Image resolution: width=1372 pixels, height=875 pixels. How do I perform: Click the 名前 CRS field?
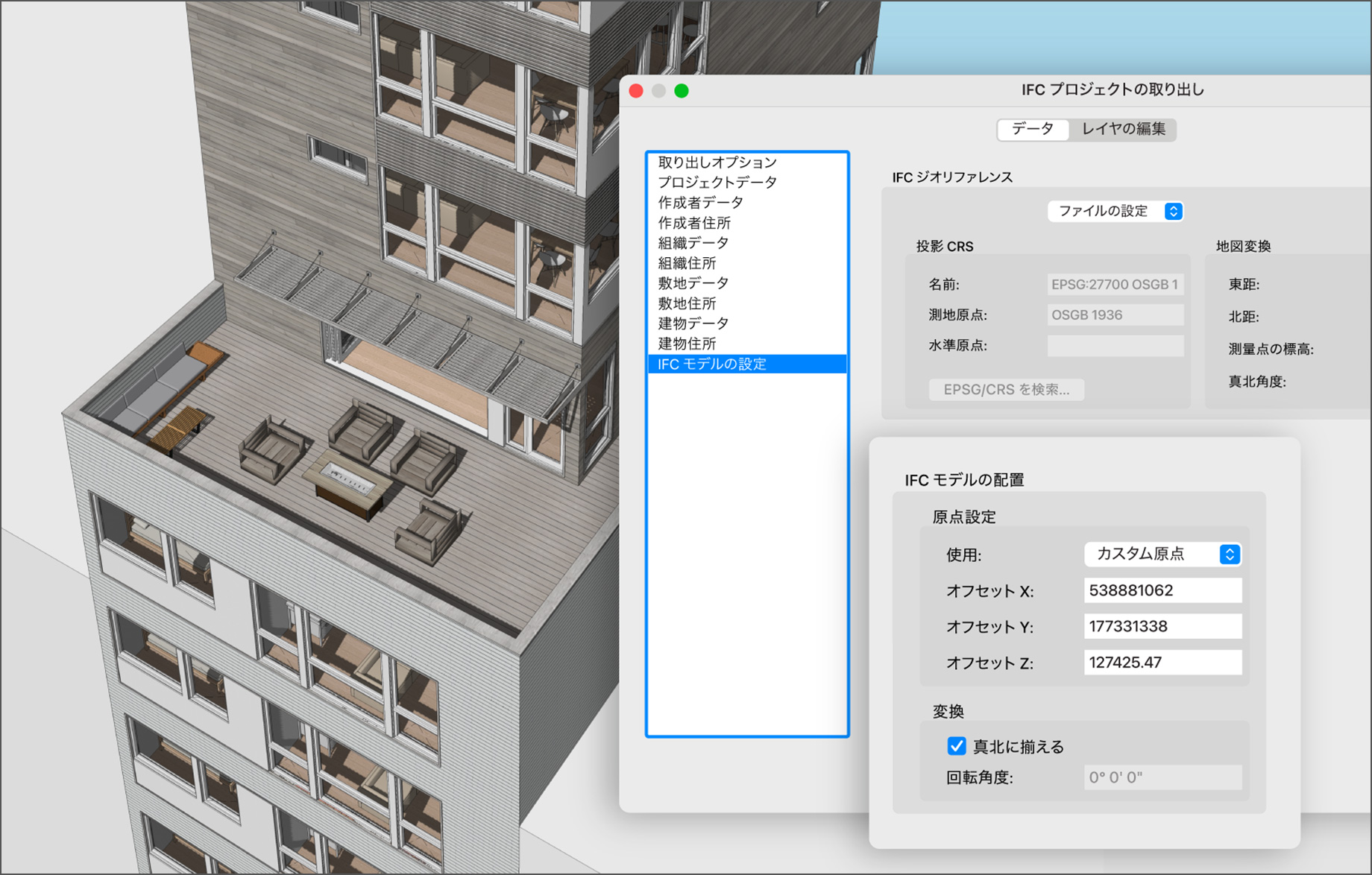1115,284
